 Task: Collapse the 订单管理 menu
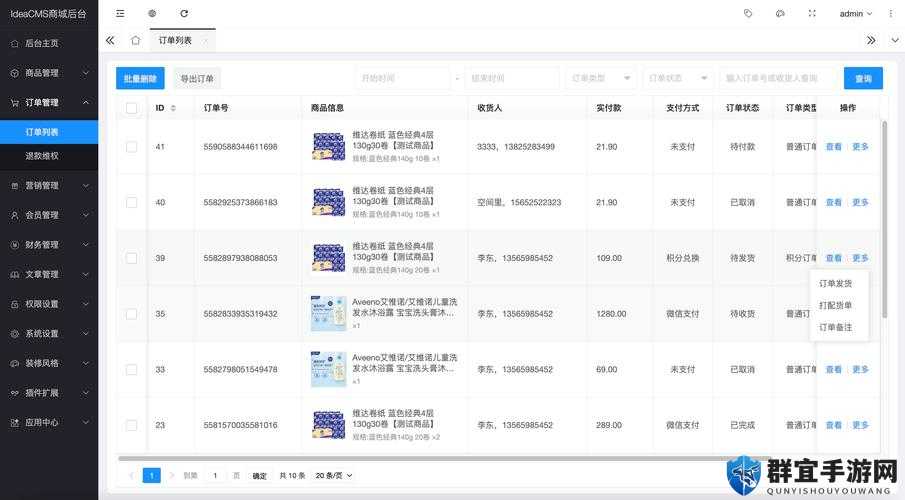coord(49,102)
